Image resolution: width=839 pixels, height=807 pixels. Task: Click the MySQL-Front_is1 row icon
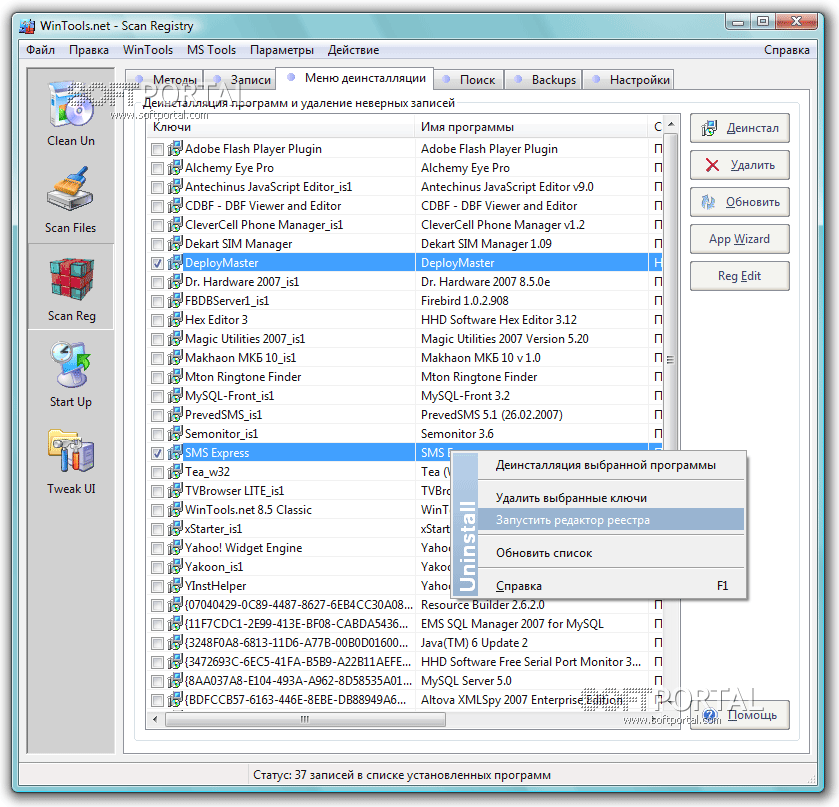[175, 395]
